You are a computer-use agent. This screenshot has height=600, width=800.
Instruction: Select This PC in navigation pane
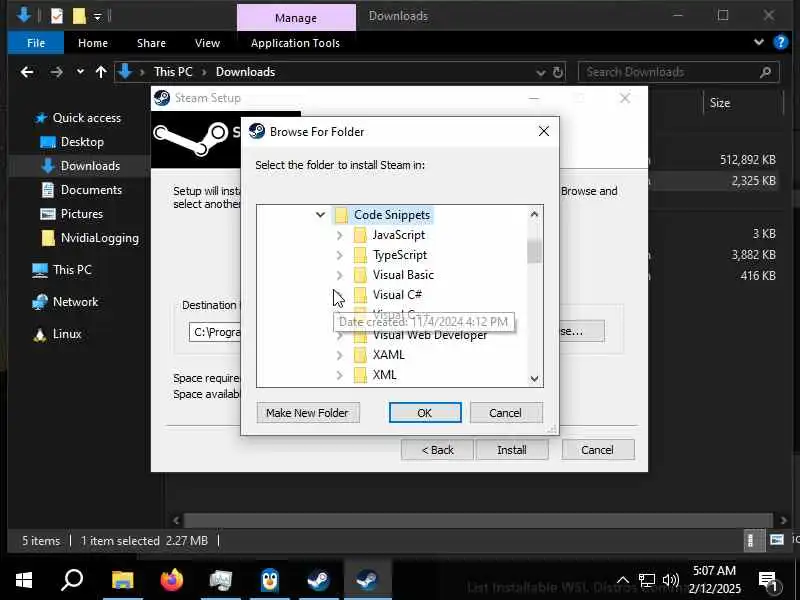tap(72, 269)
